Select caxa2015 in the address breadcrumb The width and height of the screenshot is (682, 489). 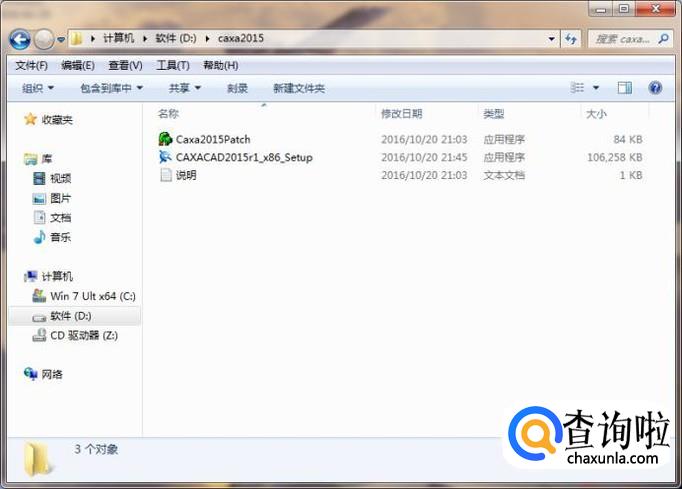point(241,38)
